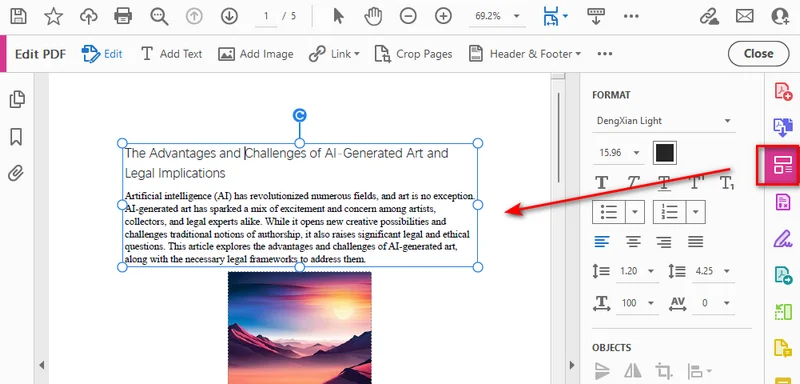This screenshot has height=384, width=800.
Task: Upload file with cloud arrow icon
Action: [89, 16]
